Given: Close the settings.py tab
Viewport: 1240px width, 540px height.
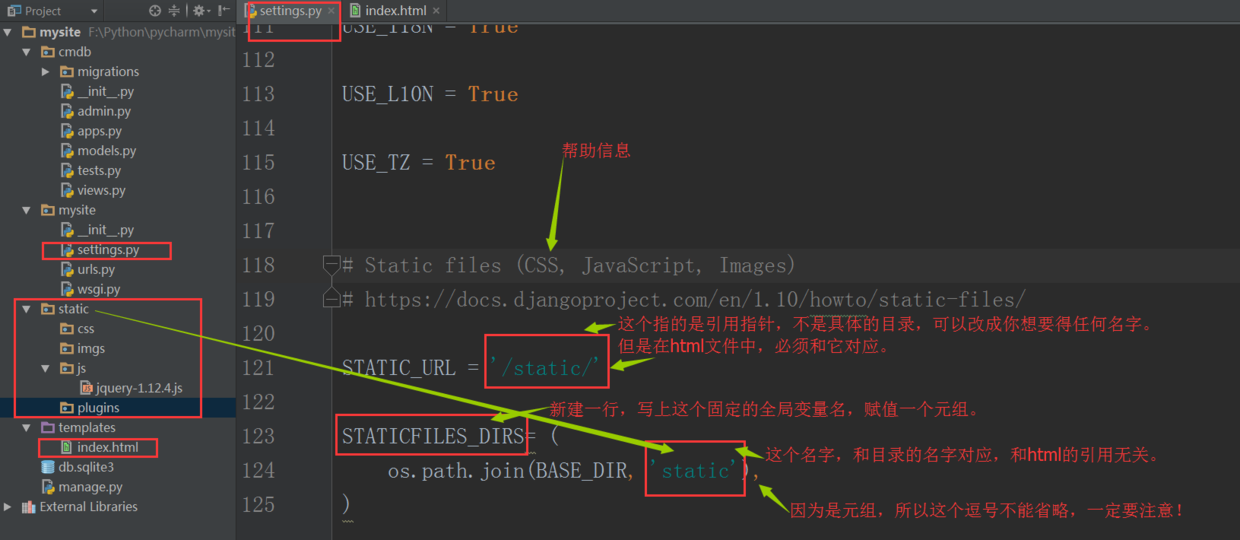Looking at the screenshot, I should click(332, 11).
